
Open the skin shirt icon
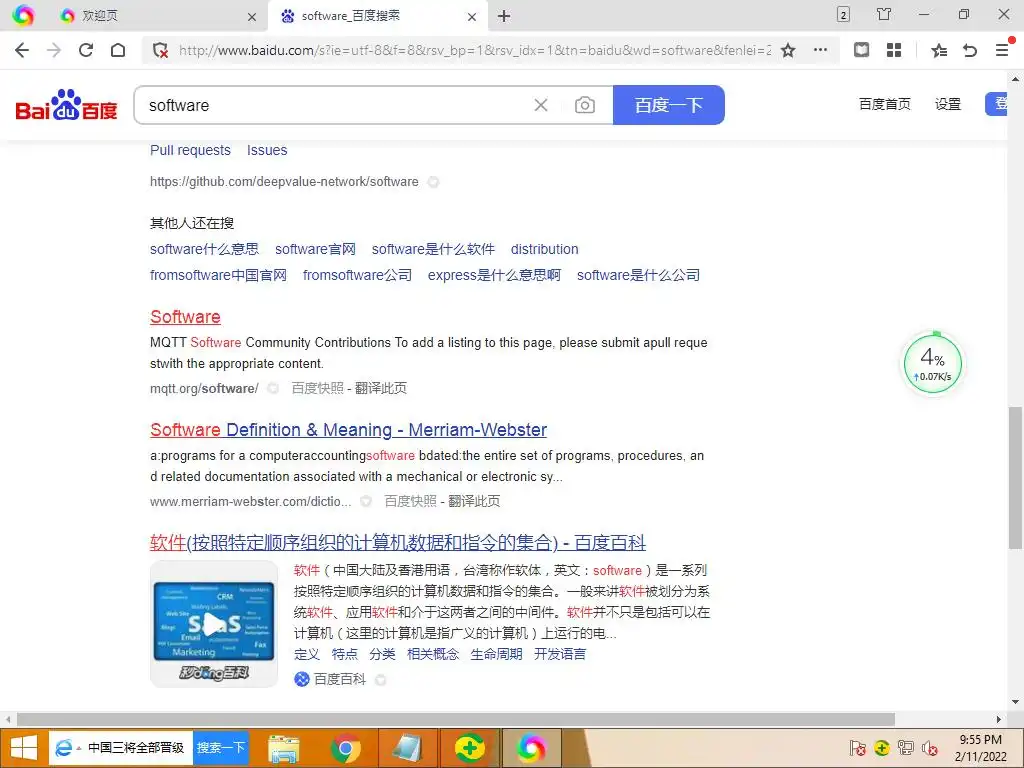point(884,14)
